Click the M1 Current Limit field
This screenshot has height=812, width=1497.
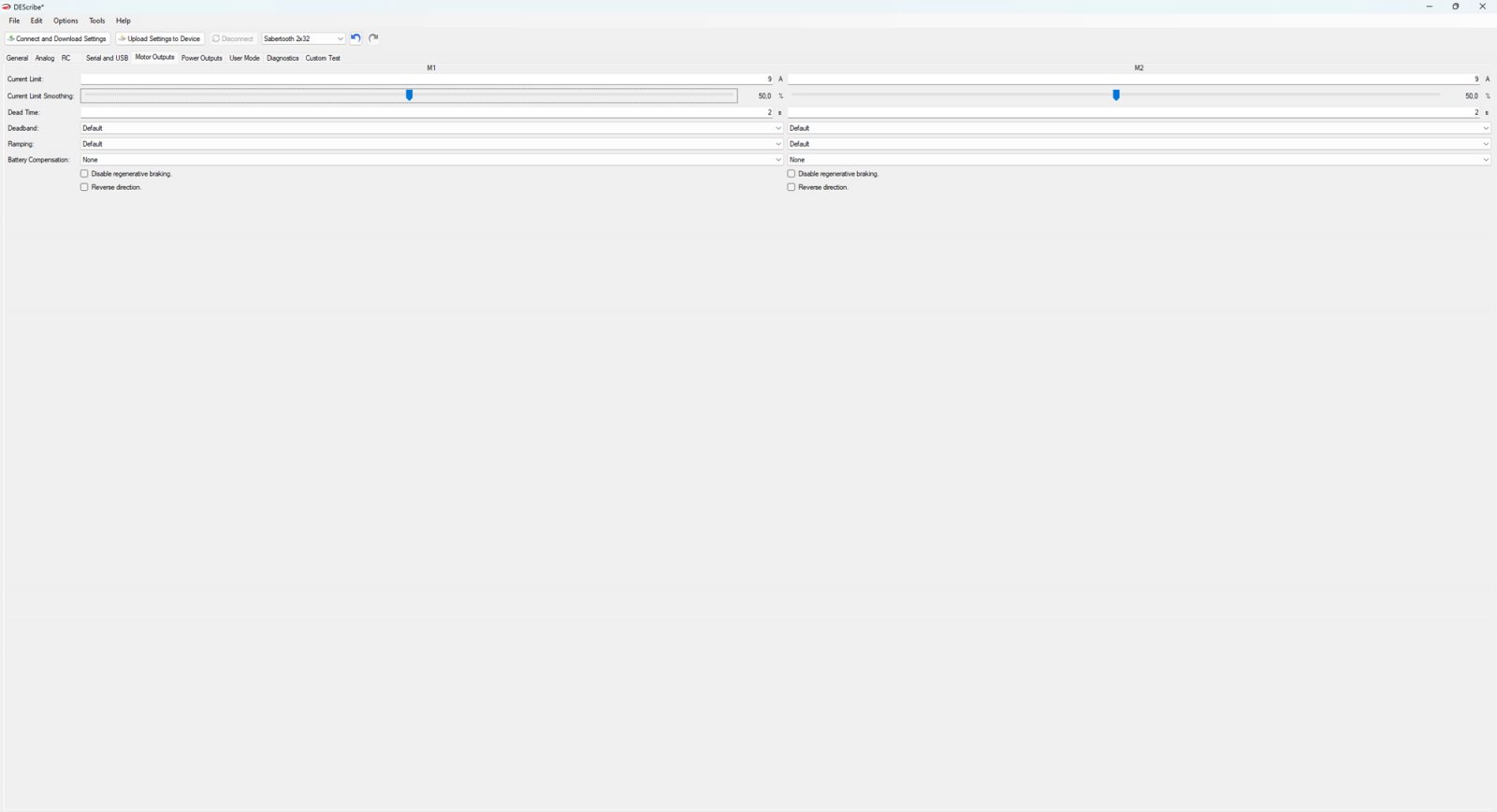coord(428,80)
